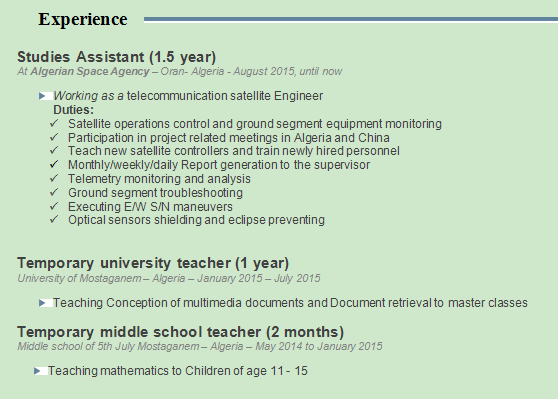Click checkmark beside Satellite operations control
This screenshot has height=399, width=558.
coord(54,123)
